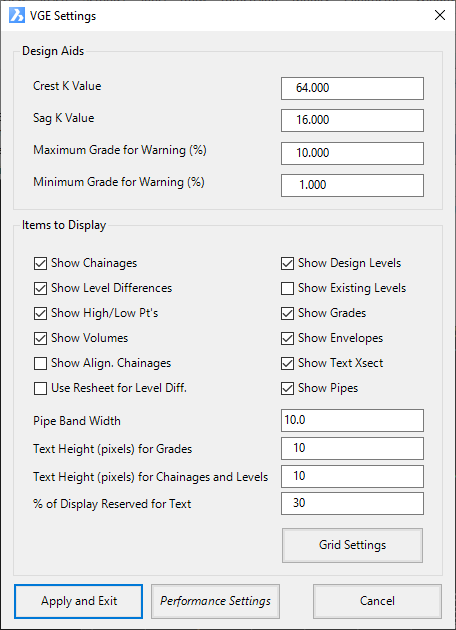Open Grid Settings

point(352,545)
